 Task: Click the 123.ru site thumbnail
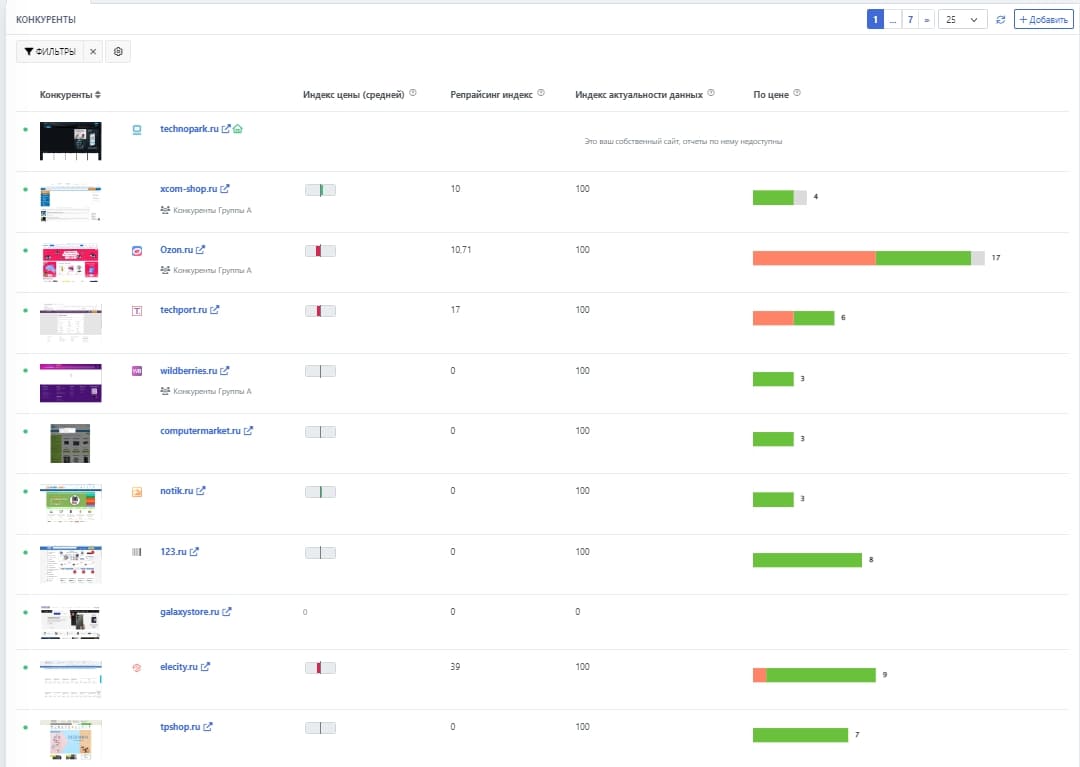point(71,564)
